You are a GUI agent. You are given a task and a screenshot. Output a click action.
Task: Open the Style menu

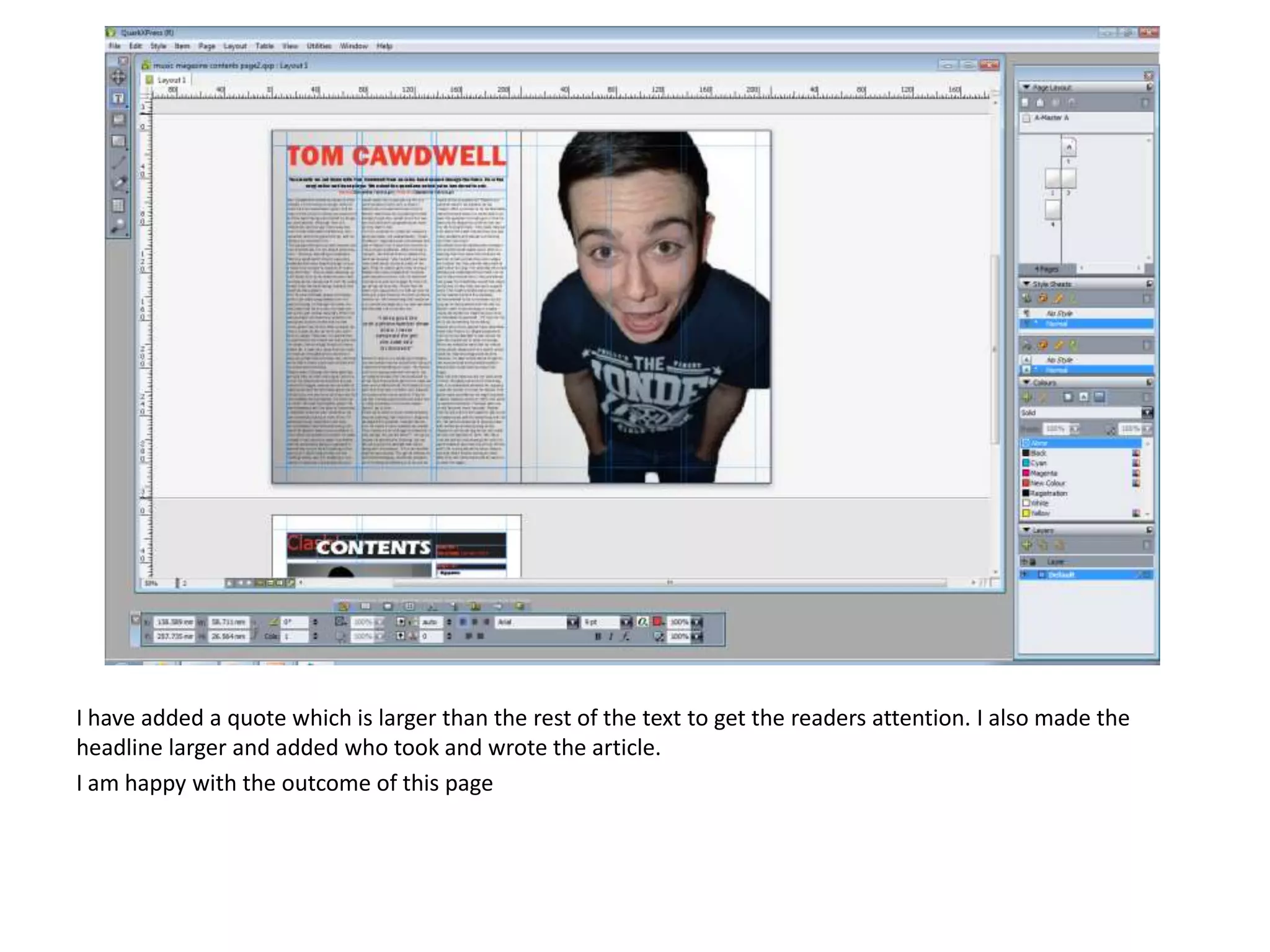point(158,46)
